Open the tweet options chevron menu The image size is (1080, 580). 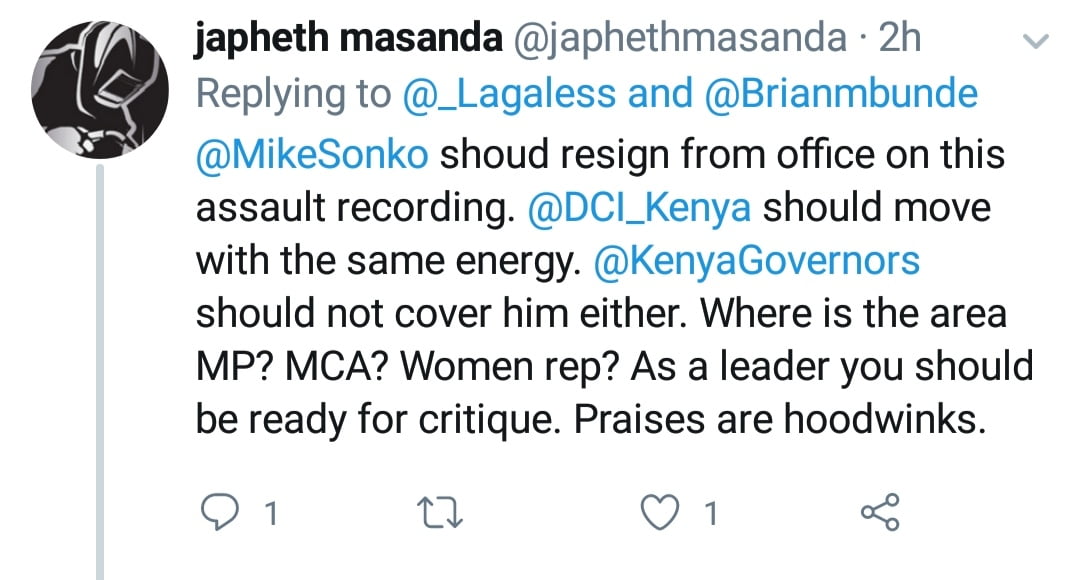pyautogui.click(x=1037, y=43)
